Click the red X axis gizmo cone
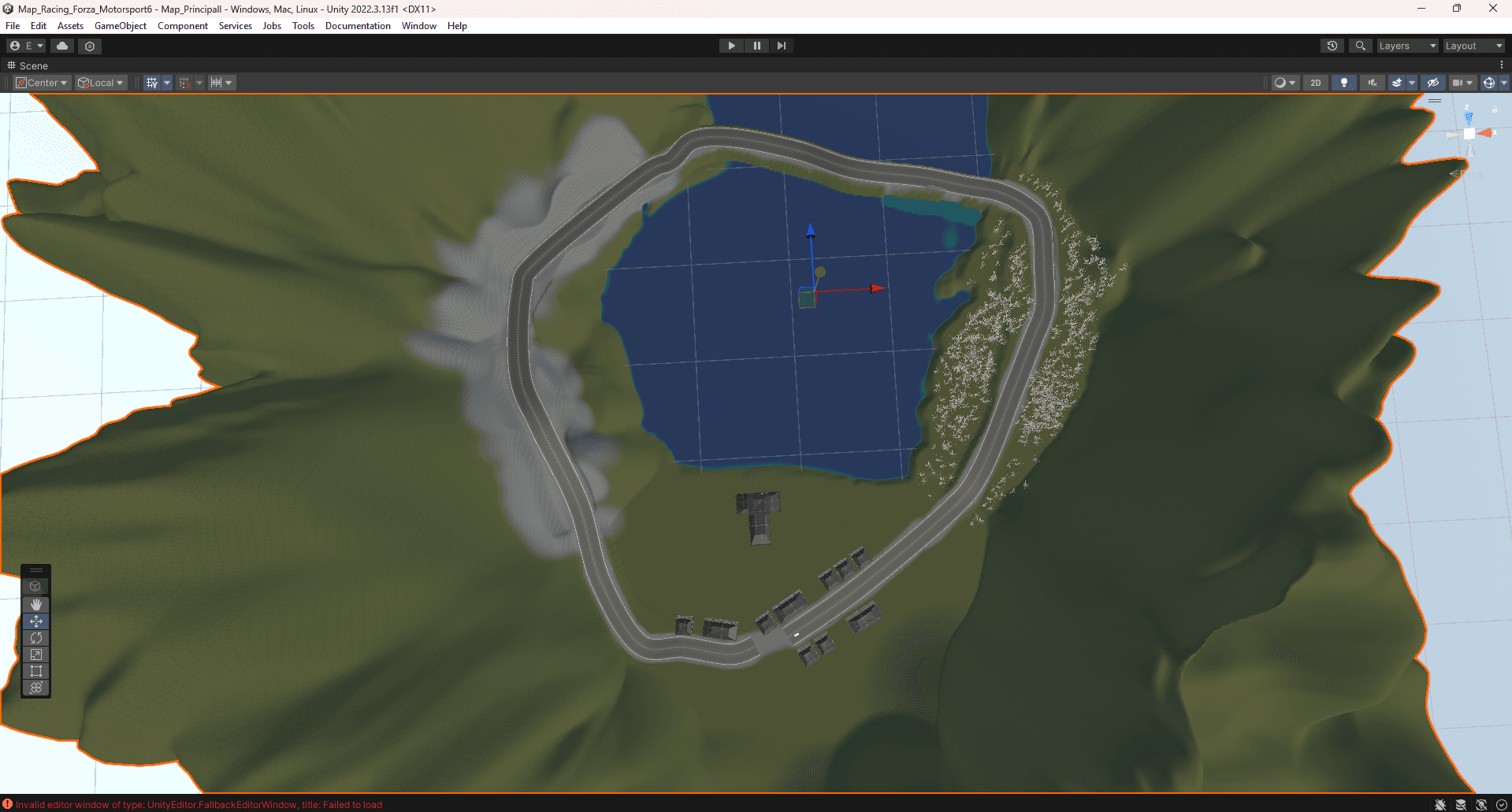Image resolution: width=1512 pixels, height=812 pixels. 1487,132
